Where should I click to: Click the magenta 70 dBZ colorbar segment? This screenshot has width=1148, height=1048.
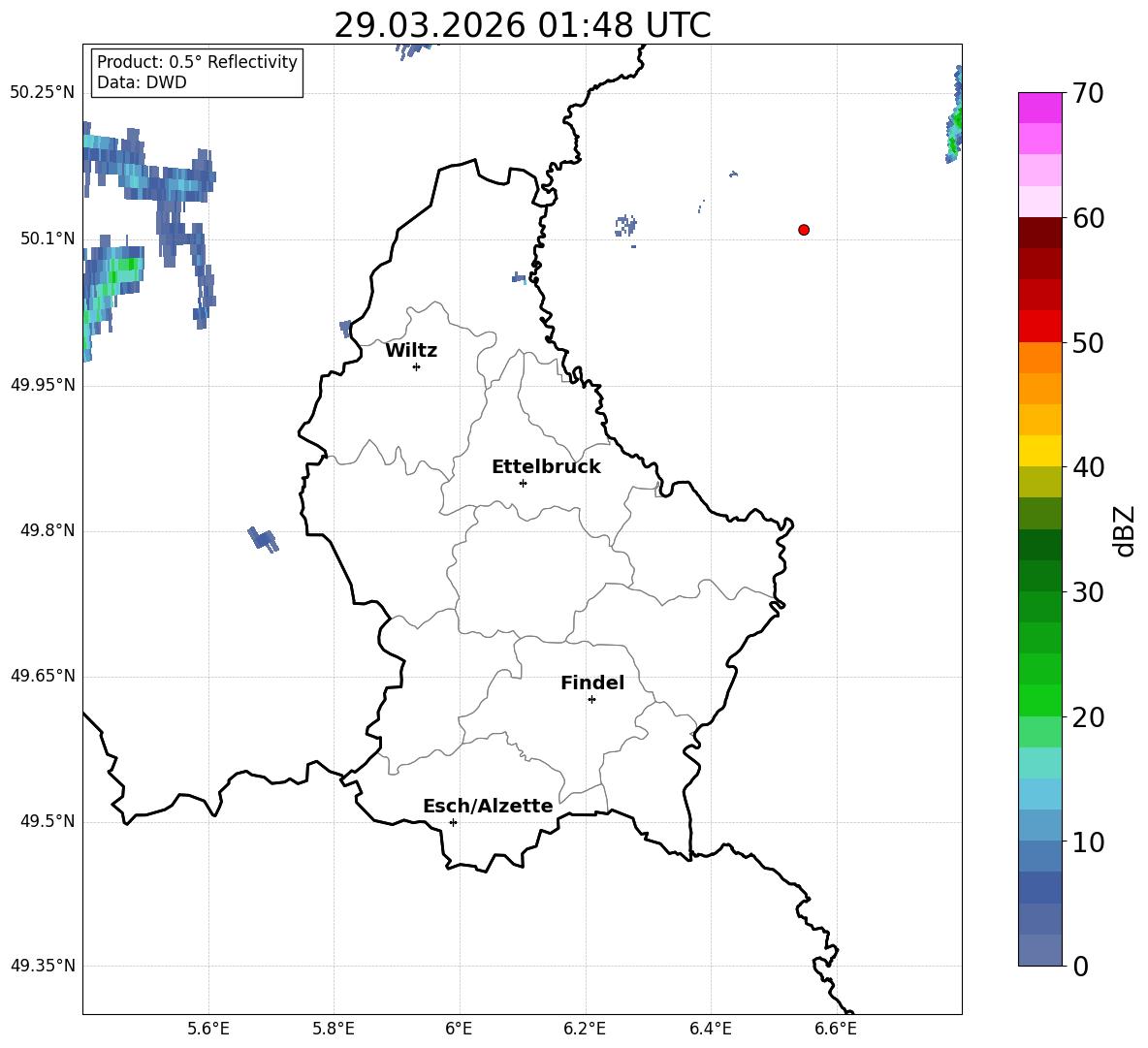(x=1039, y=108)
